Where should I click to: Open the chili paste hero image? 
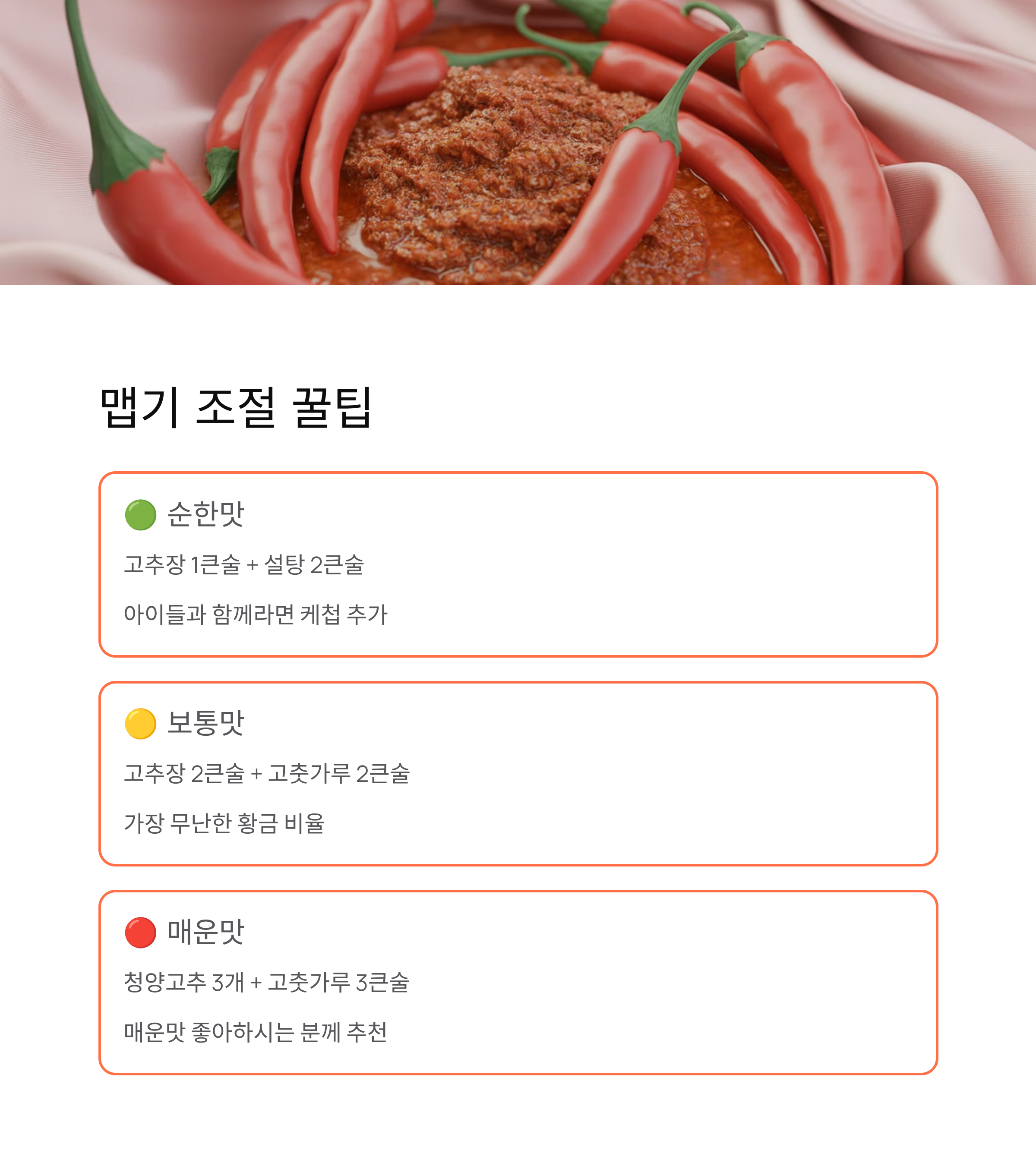(x=518, y=142)
